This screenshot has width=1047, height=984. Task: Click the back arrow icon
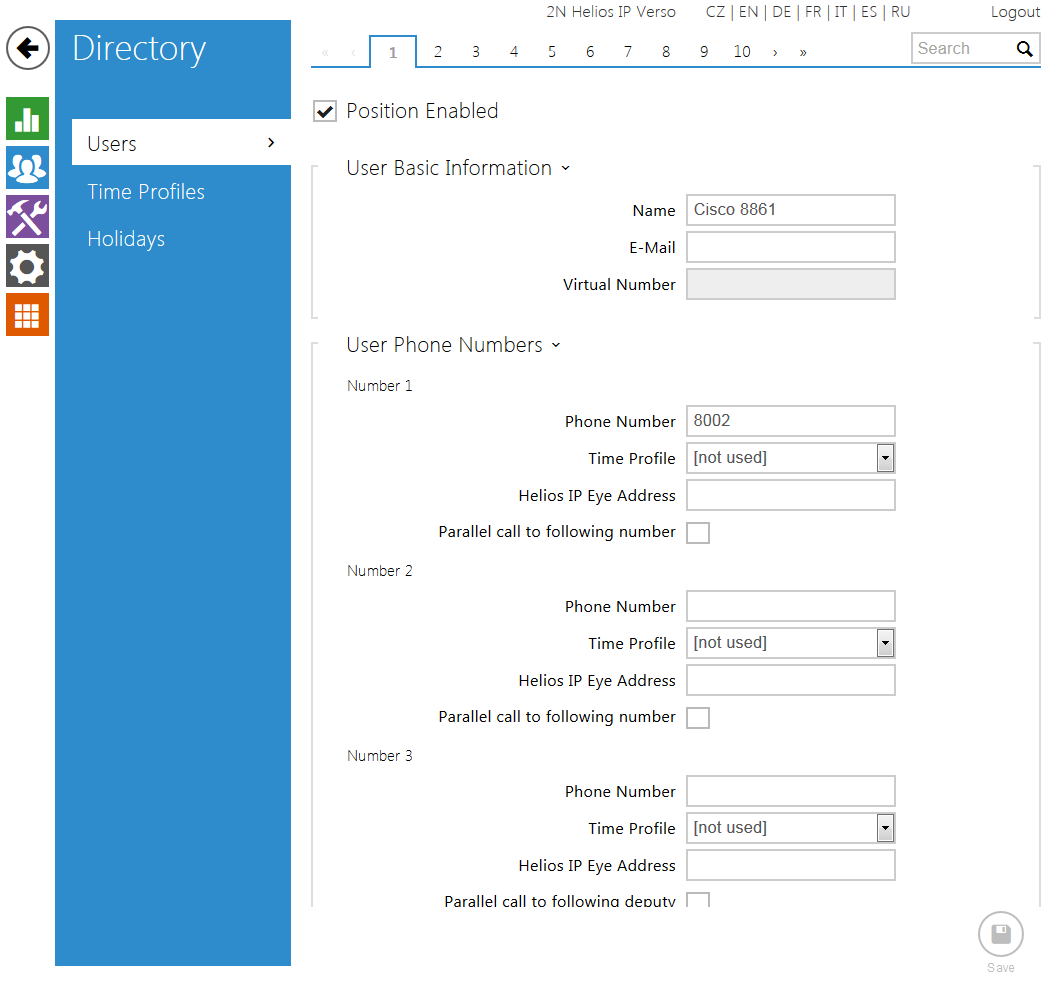tap(28, 48)
